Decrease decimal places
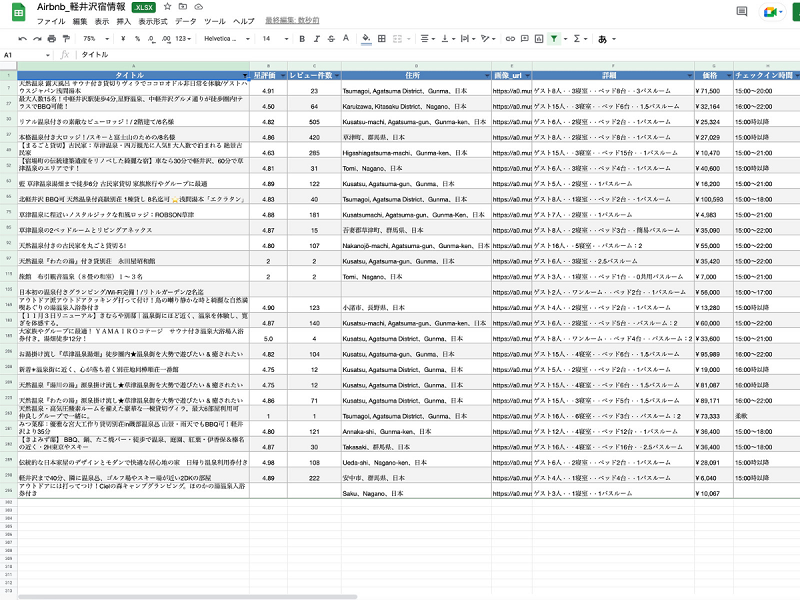This screenshot has height=600, width=800. click(x=152, y=39)
